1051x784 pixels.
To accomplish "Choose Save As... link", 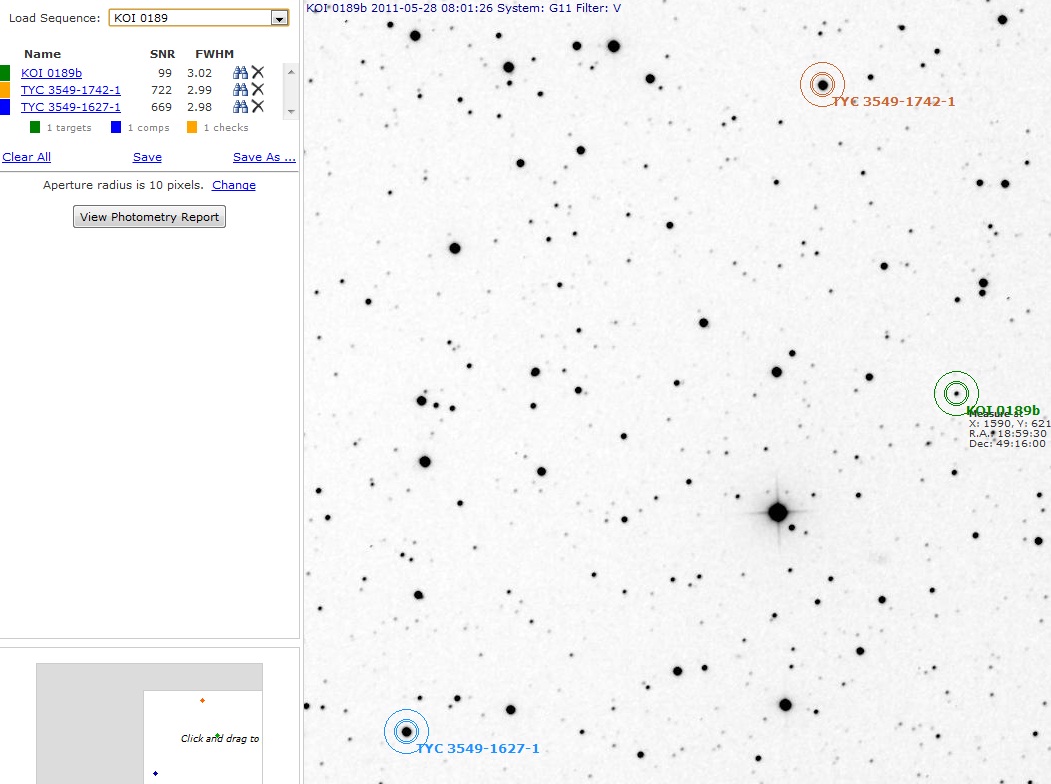I will point(264,157).
